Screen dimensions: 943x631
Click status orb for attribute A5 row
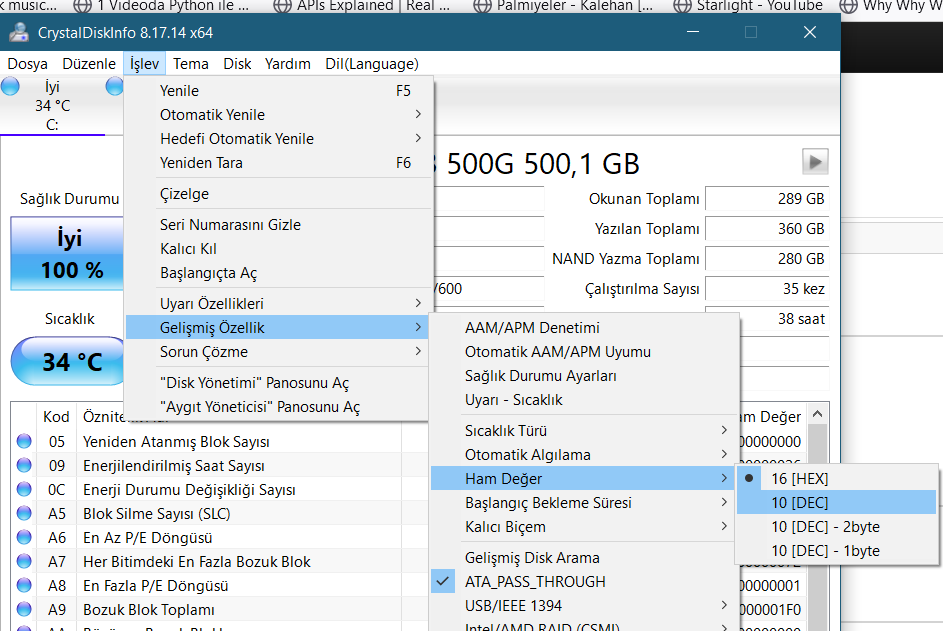tap(25, 513)
